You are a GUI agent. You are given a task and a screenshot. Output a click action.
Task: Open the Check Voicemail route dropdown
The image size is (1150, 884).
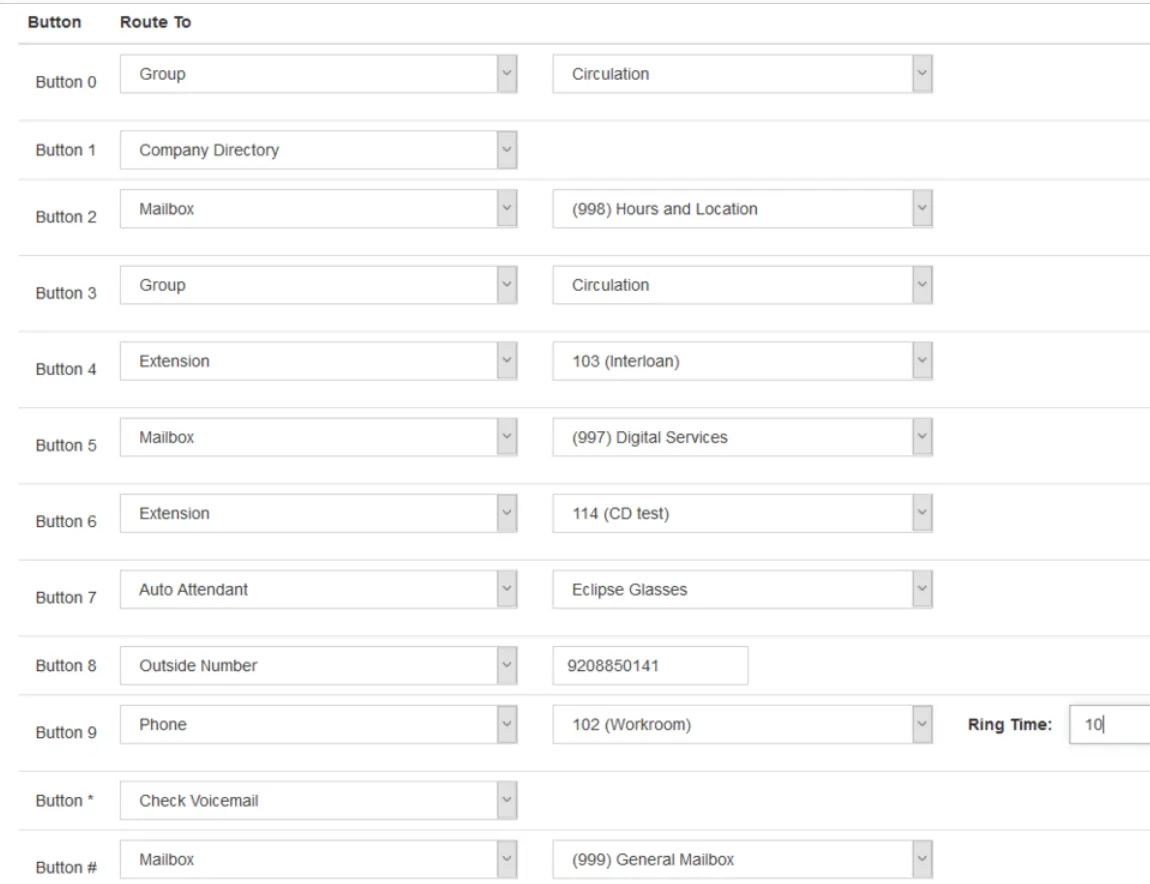coord(318,801)
